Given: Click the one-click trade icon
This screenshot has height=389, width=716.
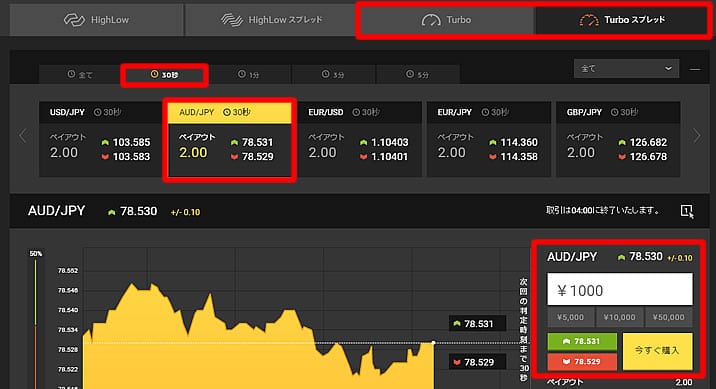Looking at the screenshot, I should 686,211.
